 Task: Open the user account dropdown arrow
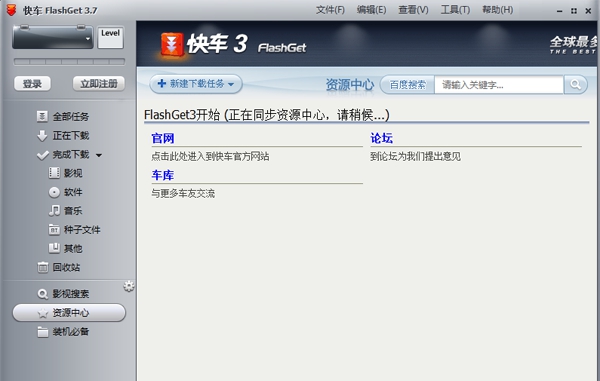click(88, 39)
